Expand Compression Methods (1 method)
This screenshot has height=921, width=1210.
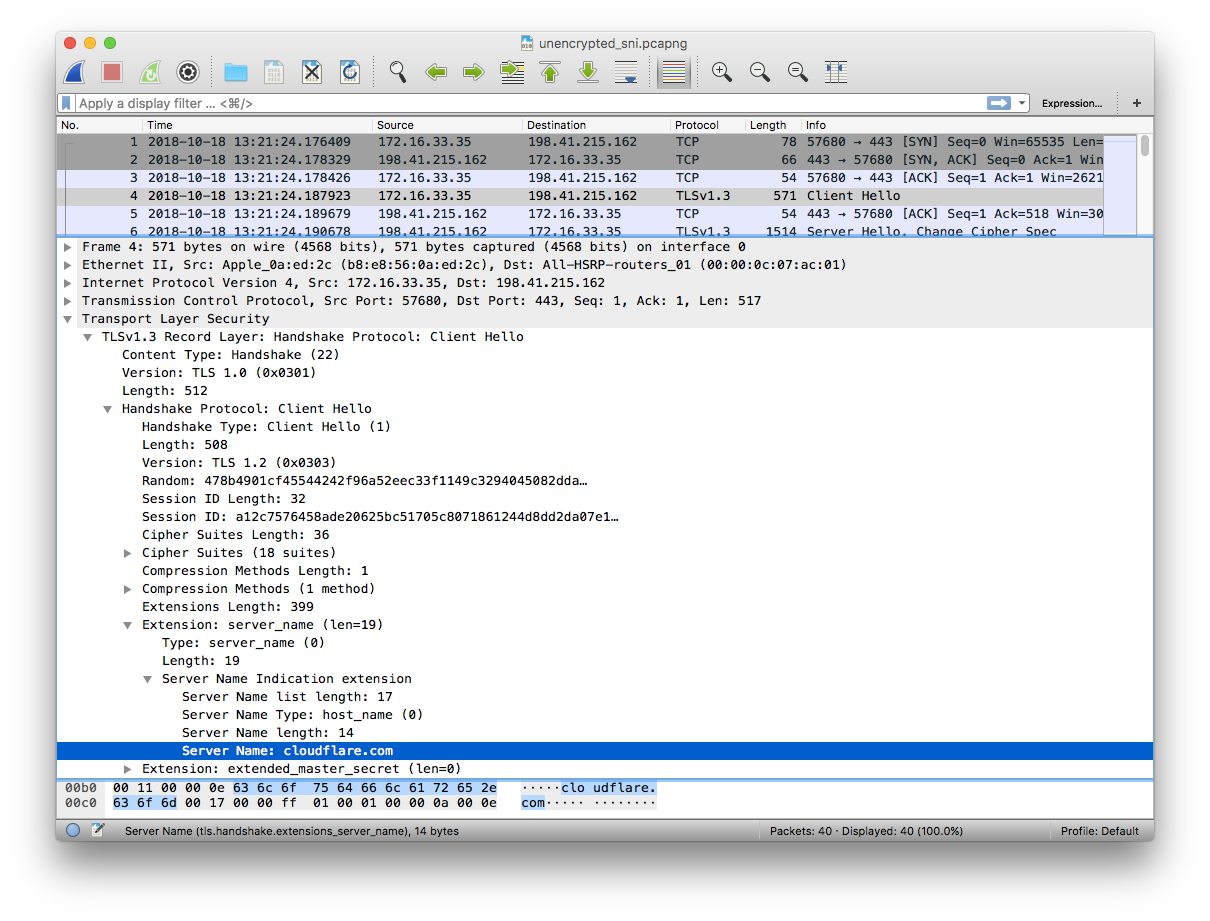click(x=127, y=589)
